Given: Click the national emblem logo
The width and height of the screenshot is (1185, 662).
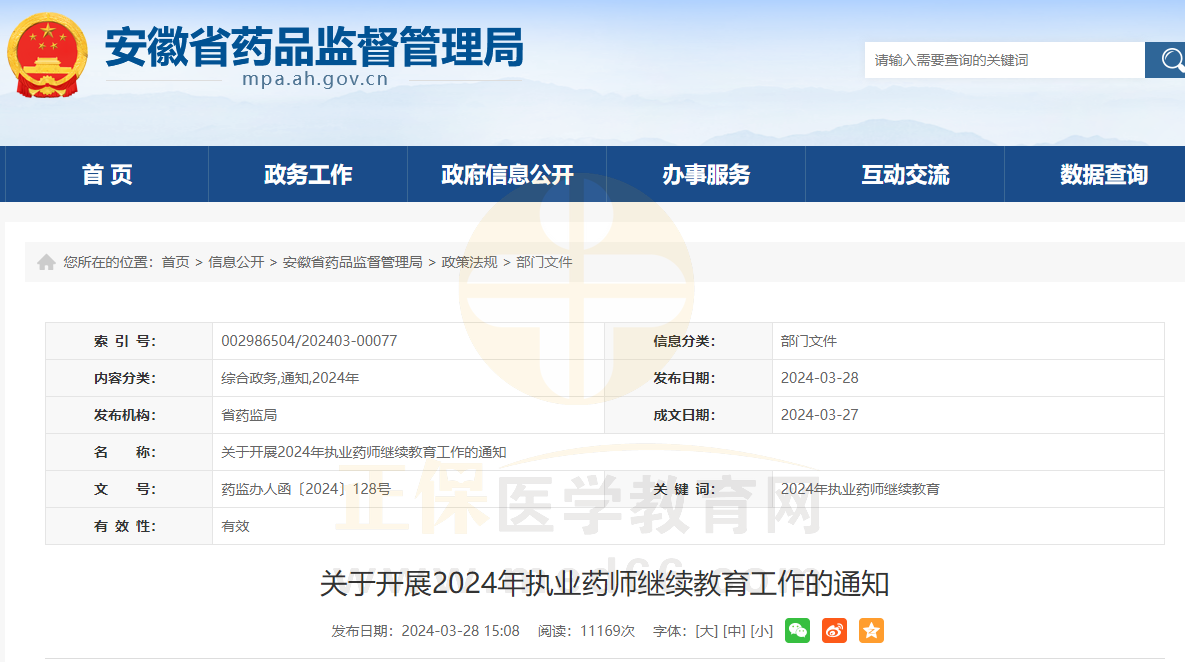Looking at the screenshot, I should (x=47, y=54).
